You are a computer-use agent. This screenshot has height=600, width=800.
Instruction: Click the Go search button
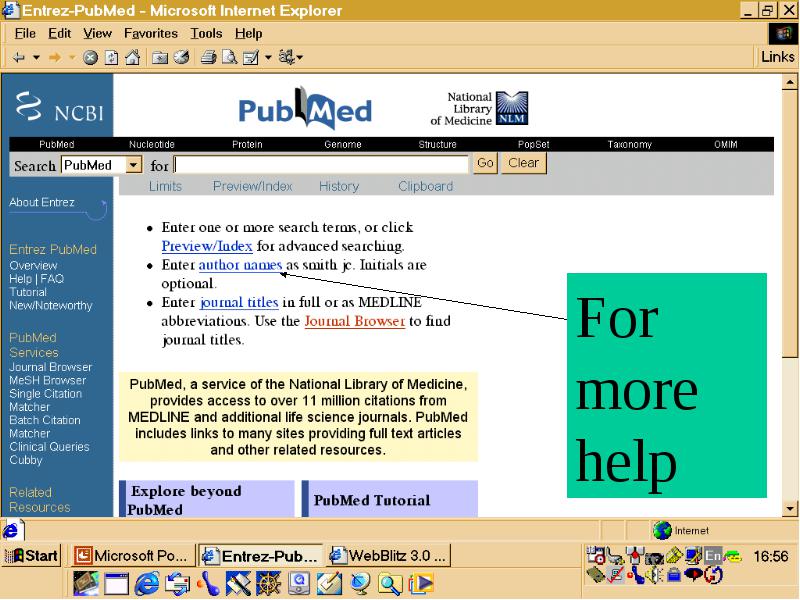(x=485, y=163)
